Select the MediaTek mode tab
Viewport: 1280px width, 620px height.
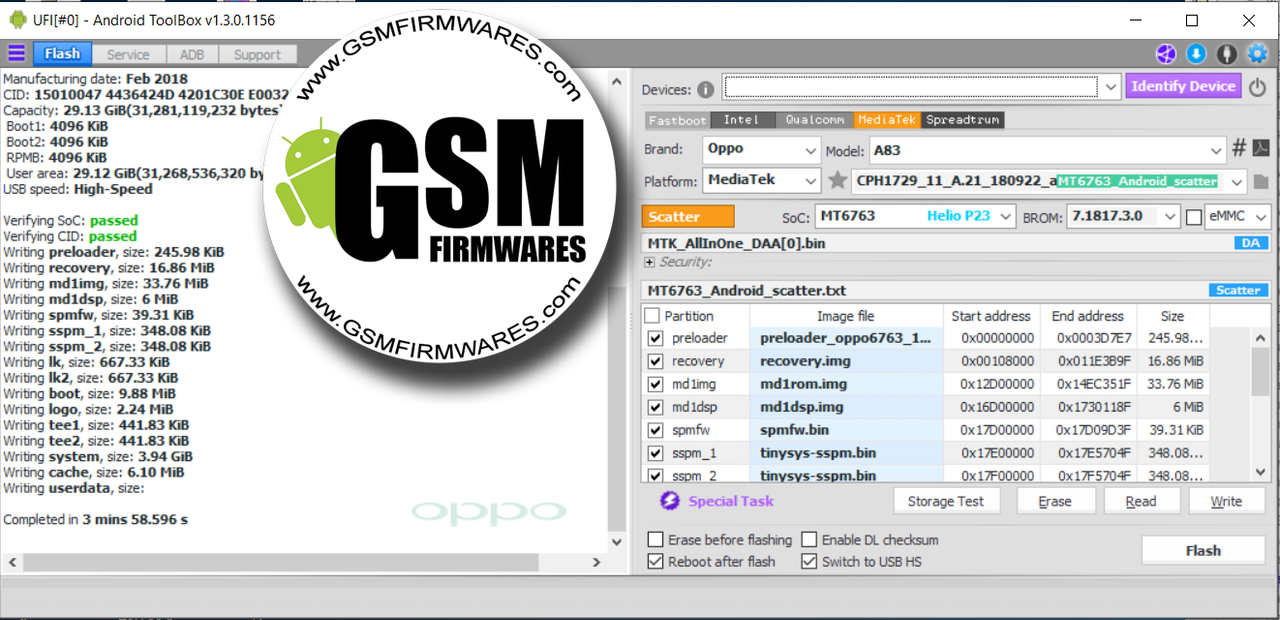tap(886, 120)
